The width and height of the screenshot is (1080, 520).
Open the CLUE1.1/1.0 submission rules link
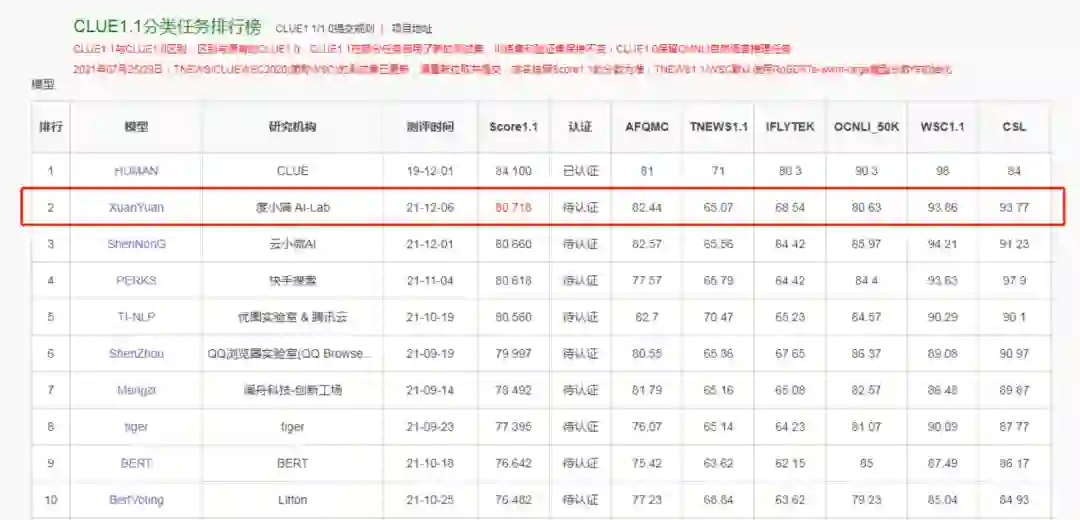324,29
